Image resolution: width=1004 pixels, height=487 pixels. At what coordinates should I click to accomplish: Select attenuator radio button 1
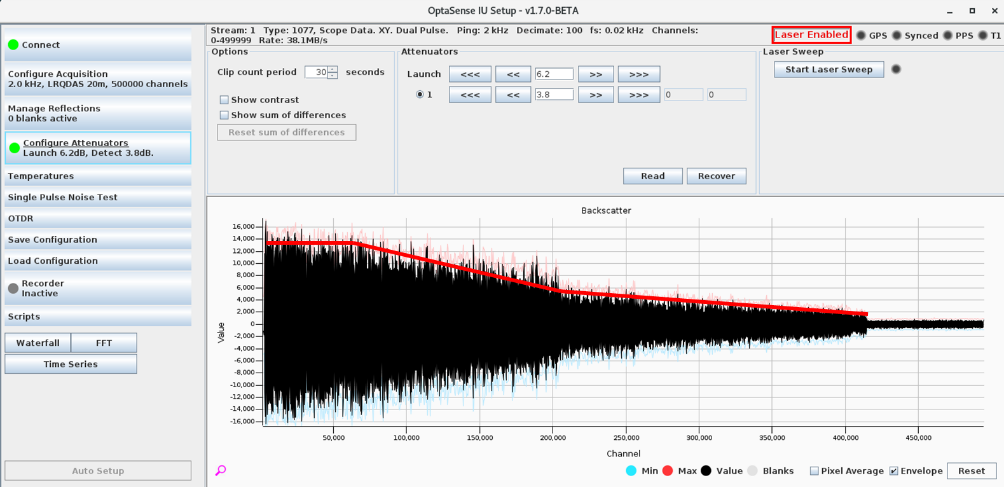tap(420, 95)
